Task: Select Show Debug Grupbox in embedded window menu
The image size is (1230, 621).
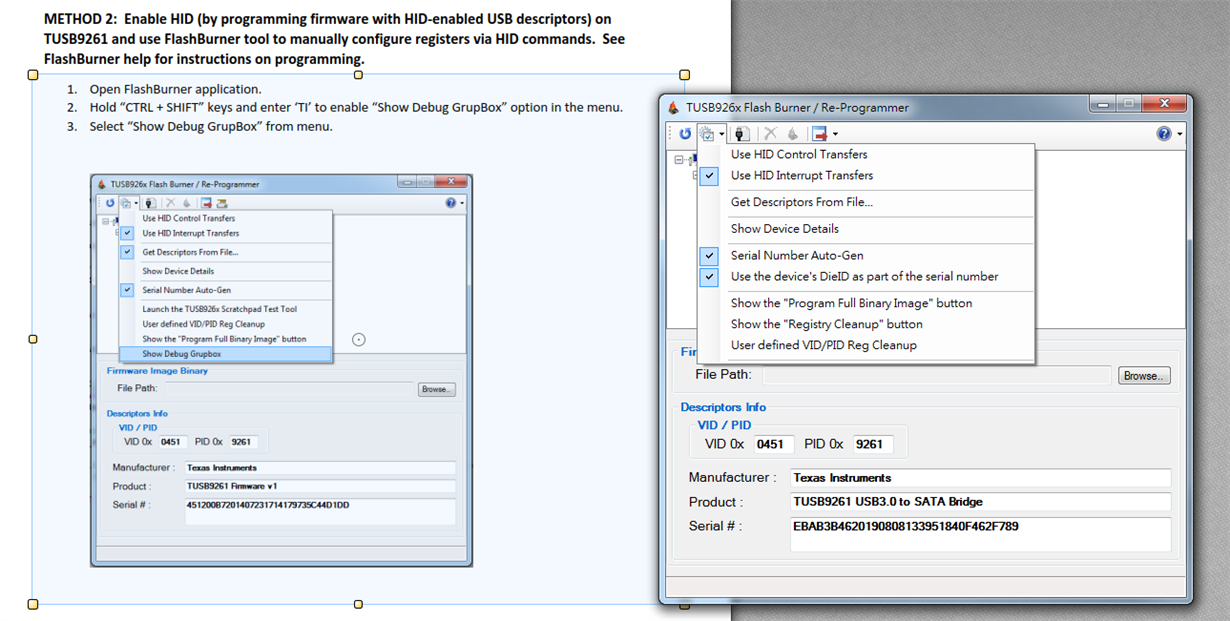Action: pos(226,354)
